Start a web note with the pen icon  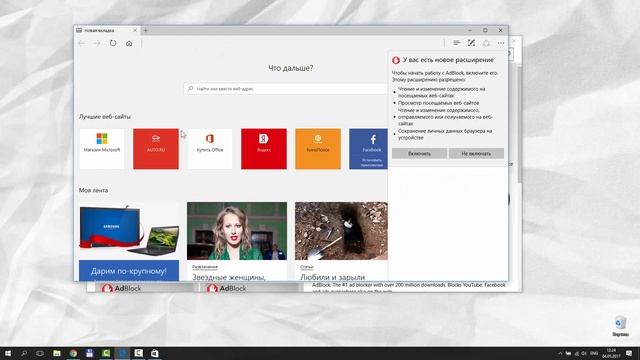471,43
